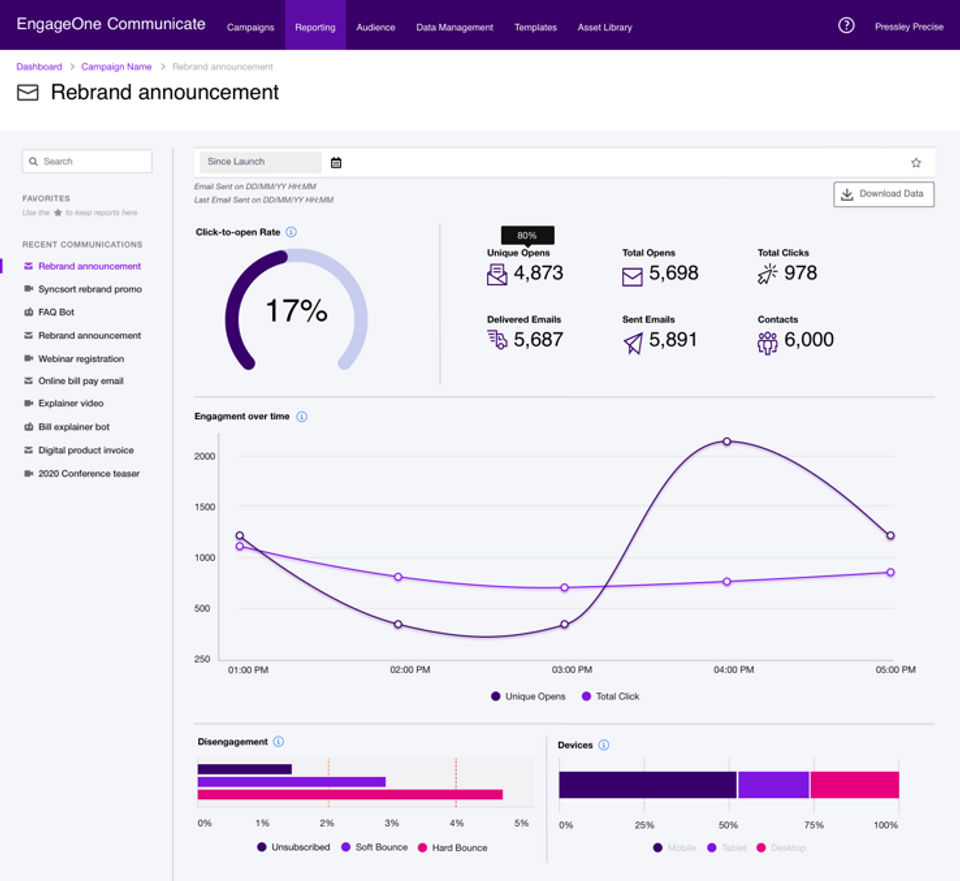Click the help question mark icon
The height and width of the screenshot is (881, 960).
[846, 26]
